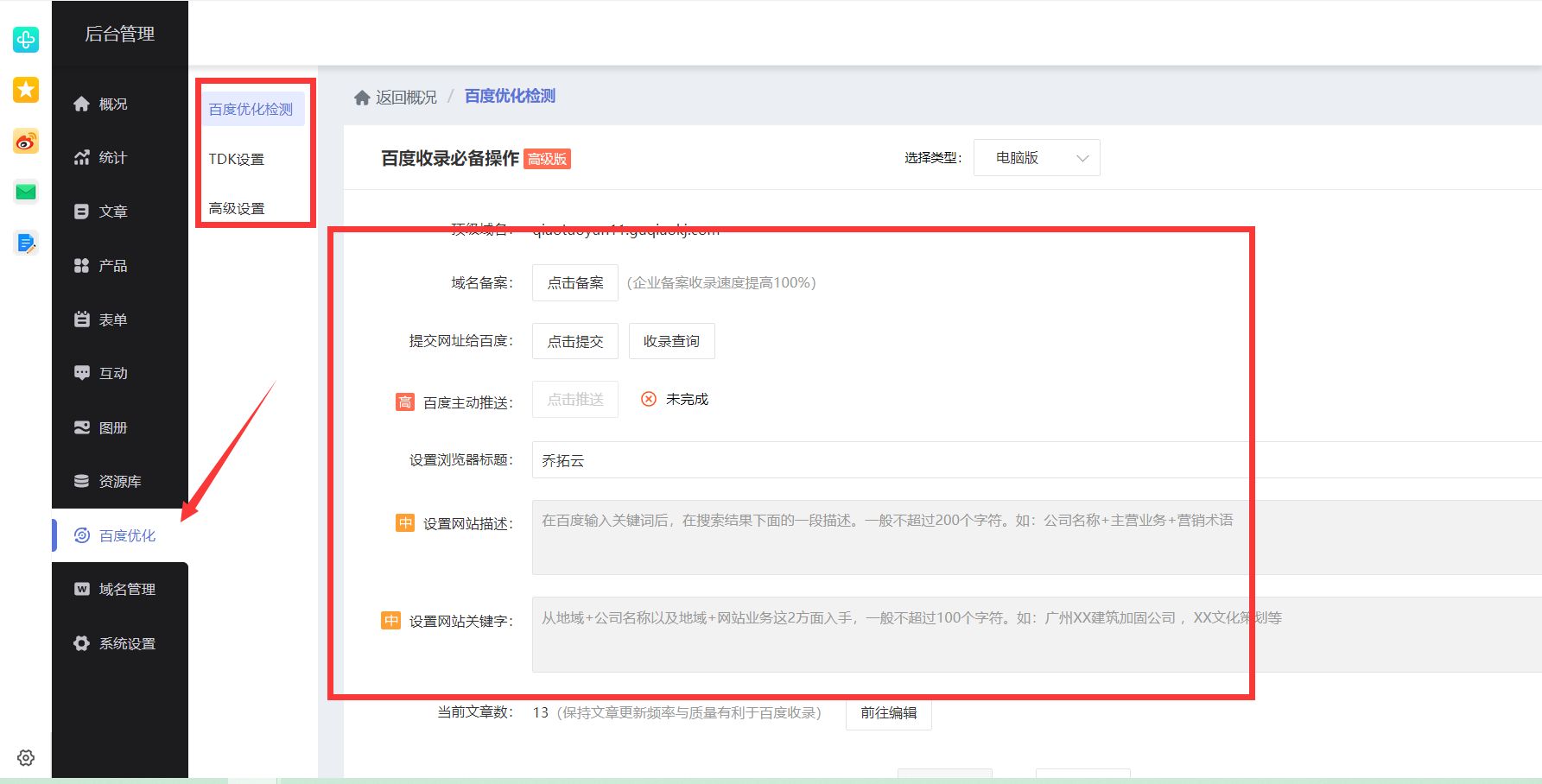Image resolution: width=1542 pixels, height=784 pixels.
Task: Click the blue note-edit icon on the left strip
Action: click(x=25, y=243)
